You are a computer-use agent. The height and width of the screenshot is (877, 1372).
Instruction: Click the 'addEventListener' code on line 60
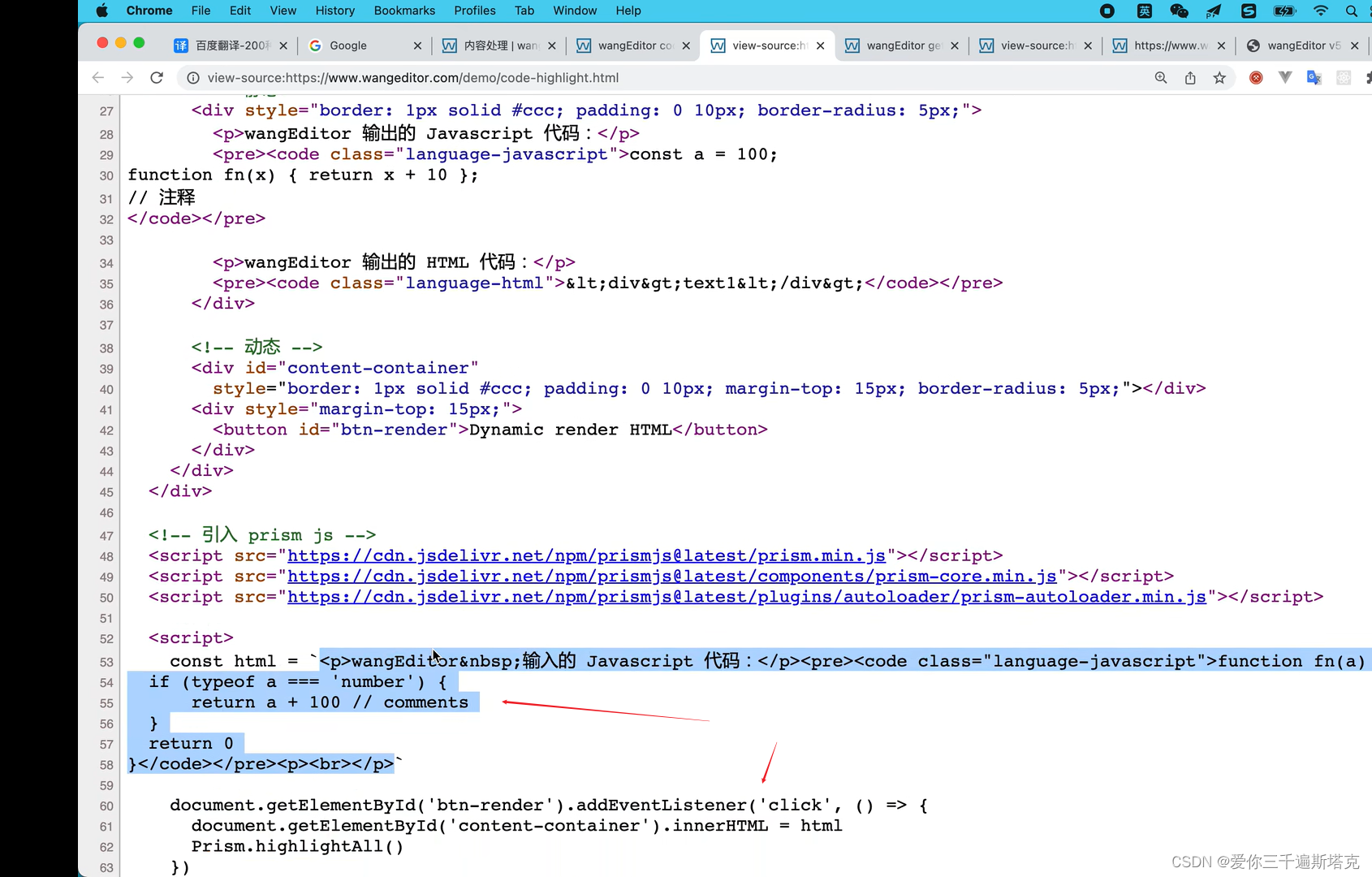tap(662, 806)
